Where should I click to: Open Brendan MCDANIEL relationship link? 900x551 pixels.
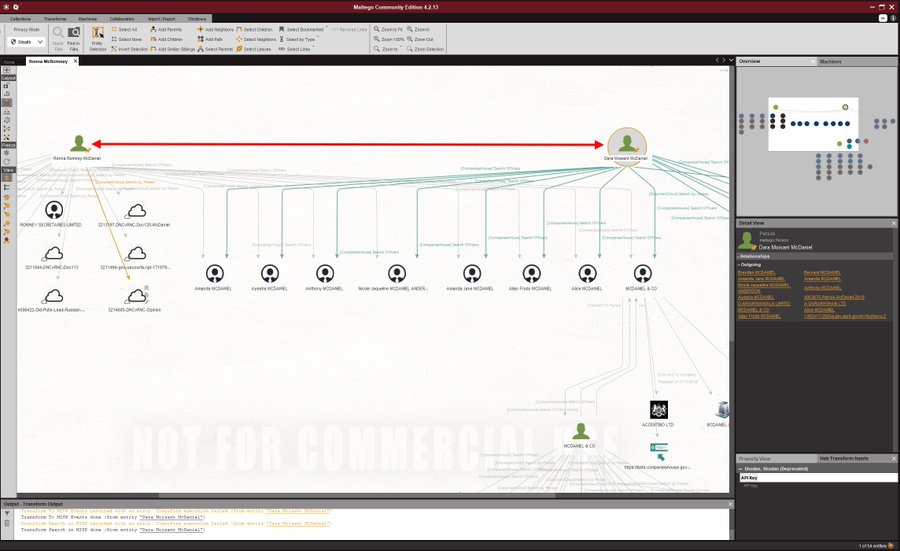point(757,272)
